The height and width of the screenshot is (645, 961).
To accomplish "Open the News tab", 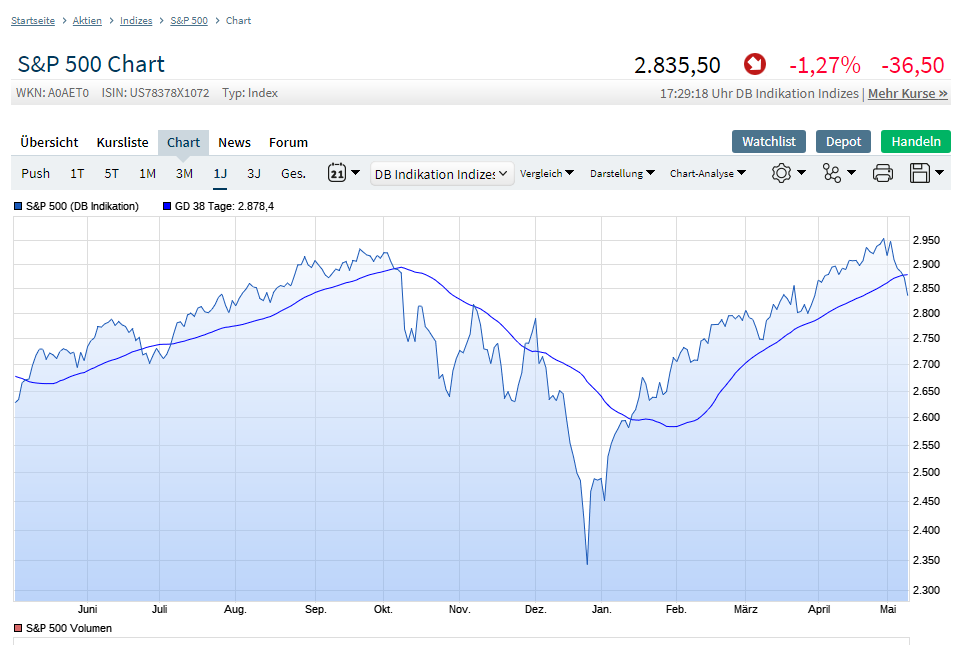I will 234,142.
